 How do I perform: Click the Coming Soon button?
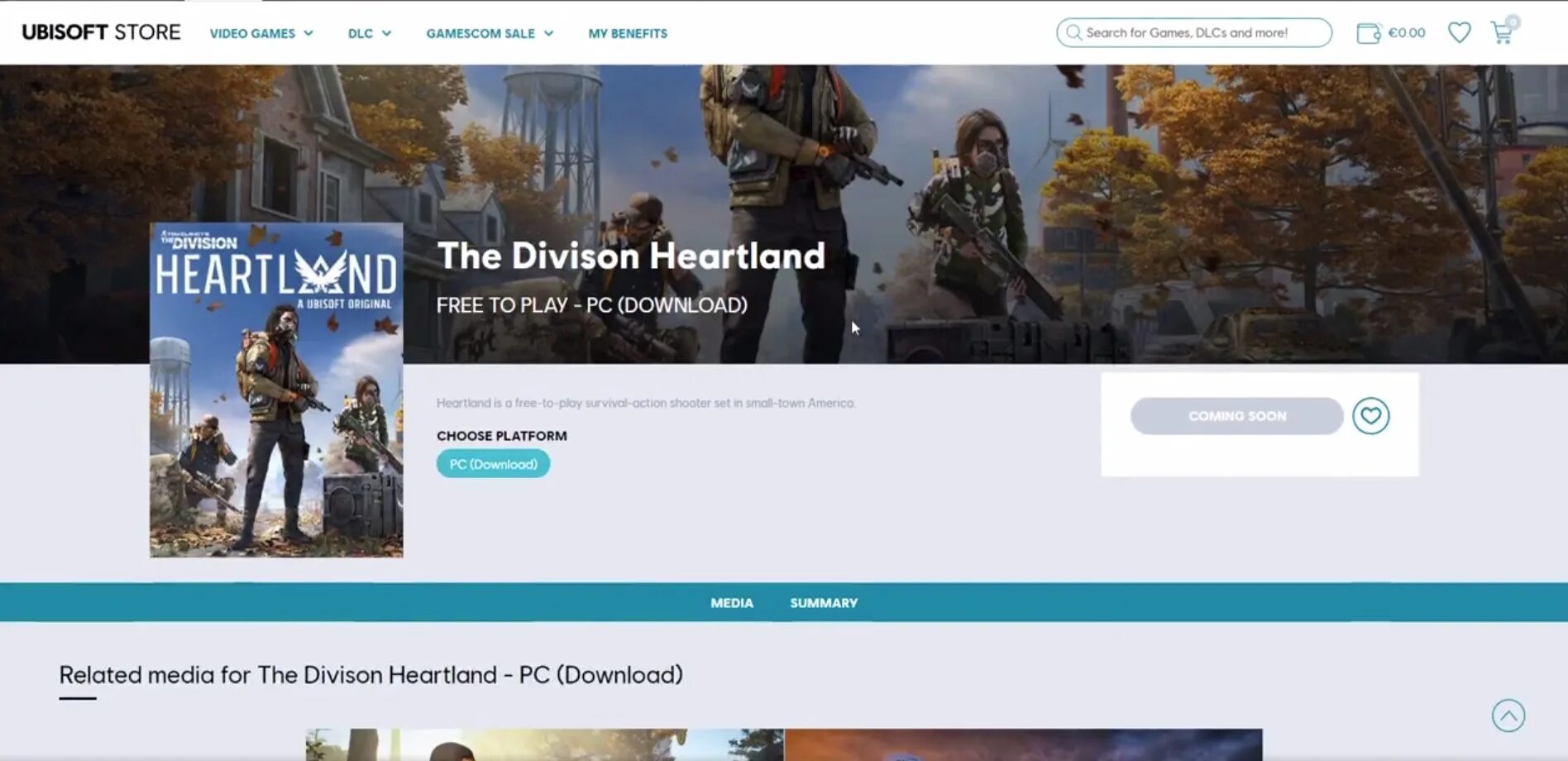pyautogui.click(x=1237, y=416)
